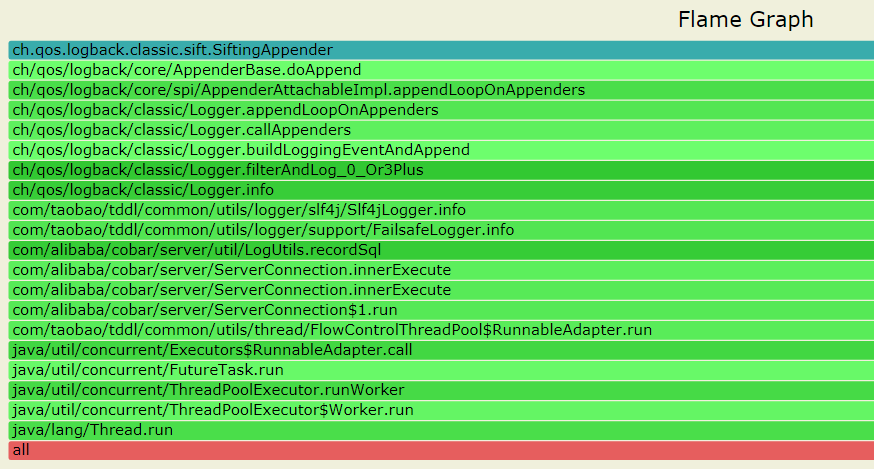Select the upper ServerConnection.innerExecute frame
The width and height of the screenshot is (874, 469).
[441, 270]
